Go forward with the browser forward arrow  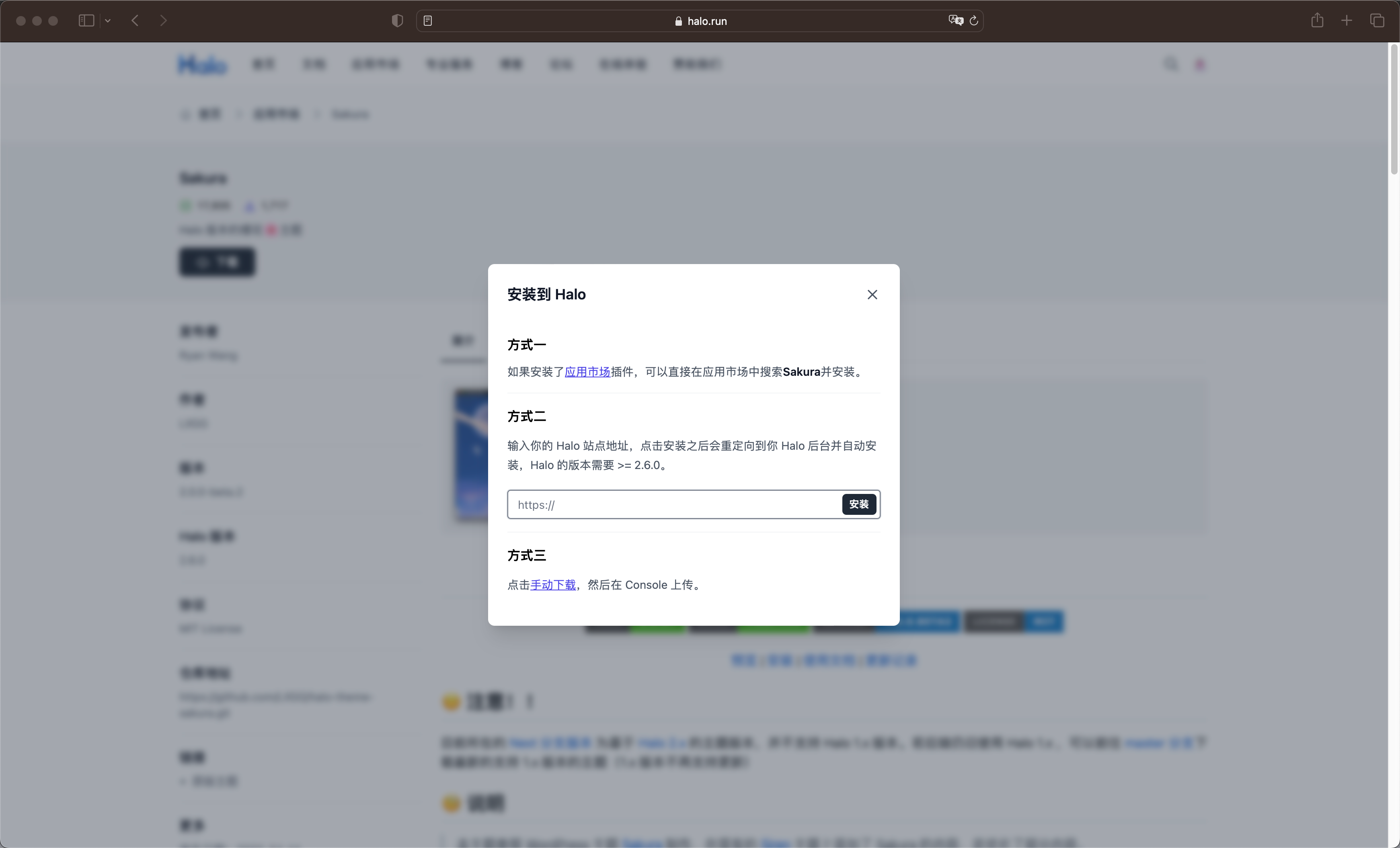[x=164, y=21]
